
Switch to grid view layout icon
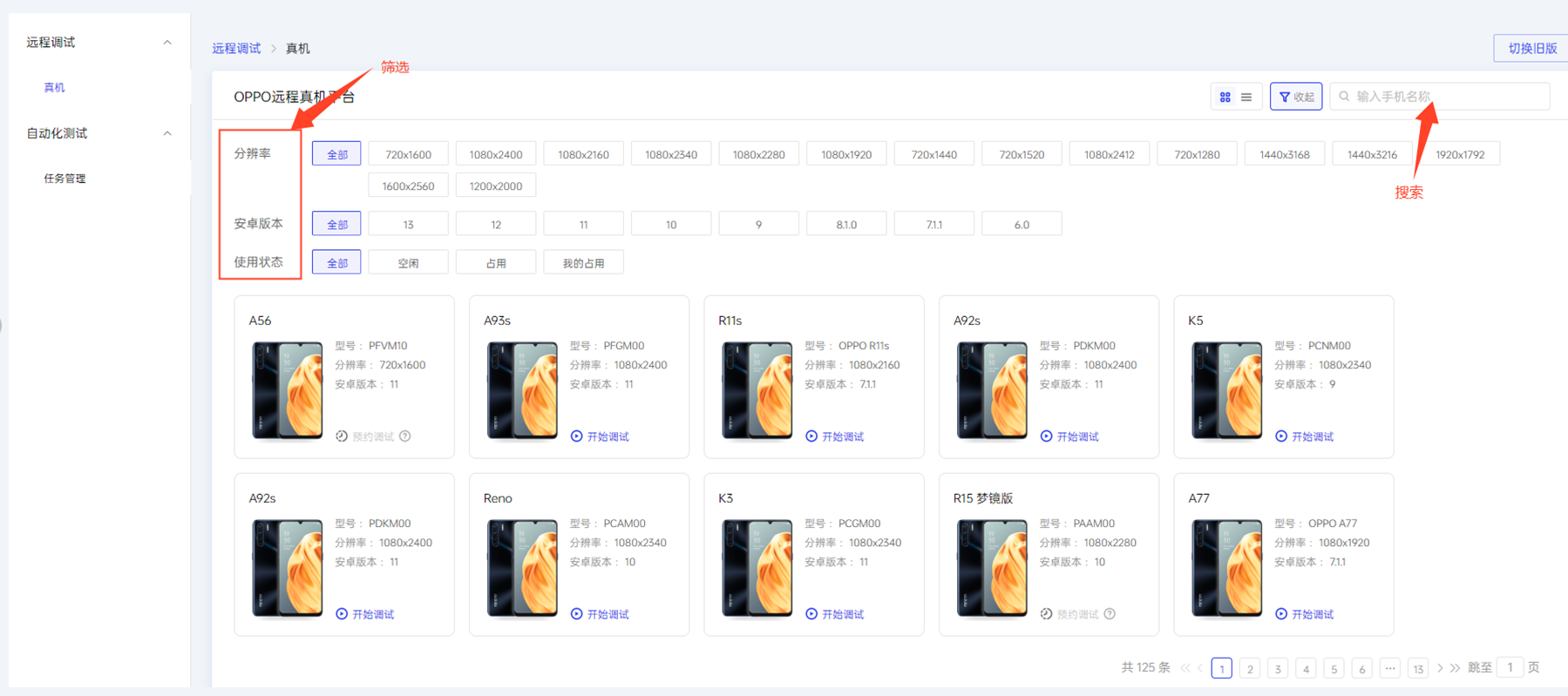[x=1225, y=97]
